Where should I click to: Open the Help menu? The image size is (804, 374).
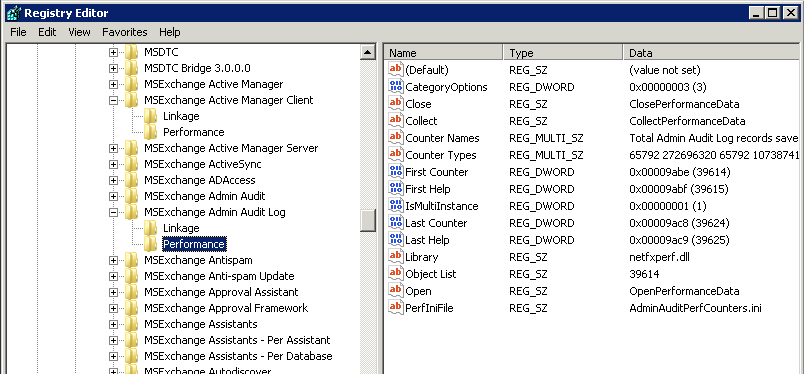tap(170, 32)
